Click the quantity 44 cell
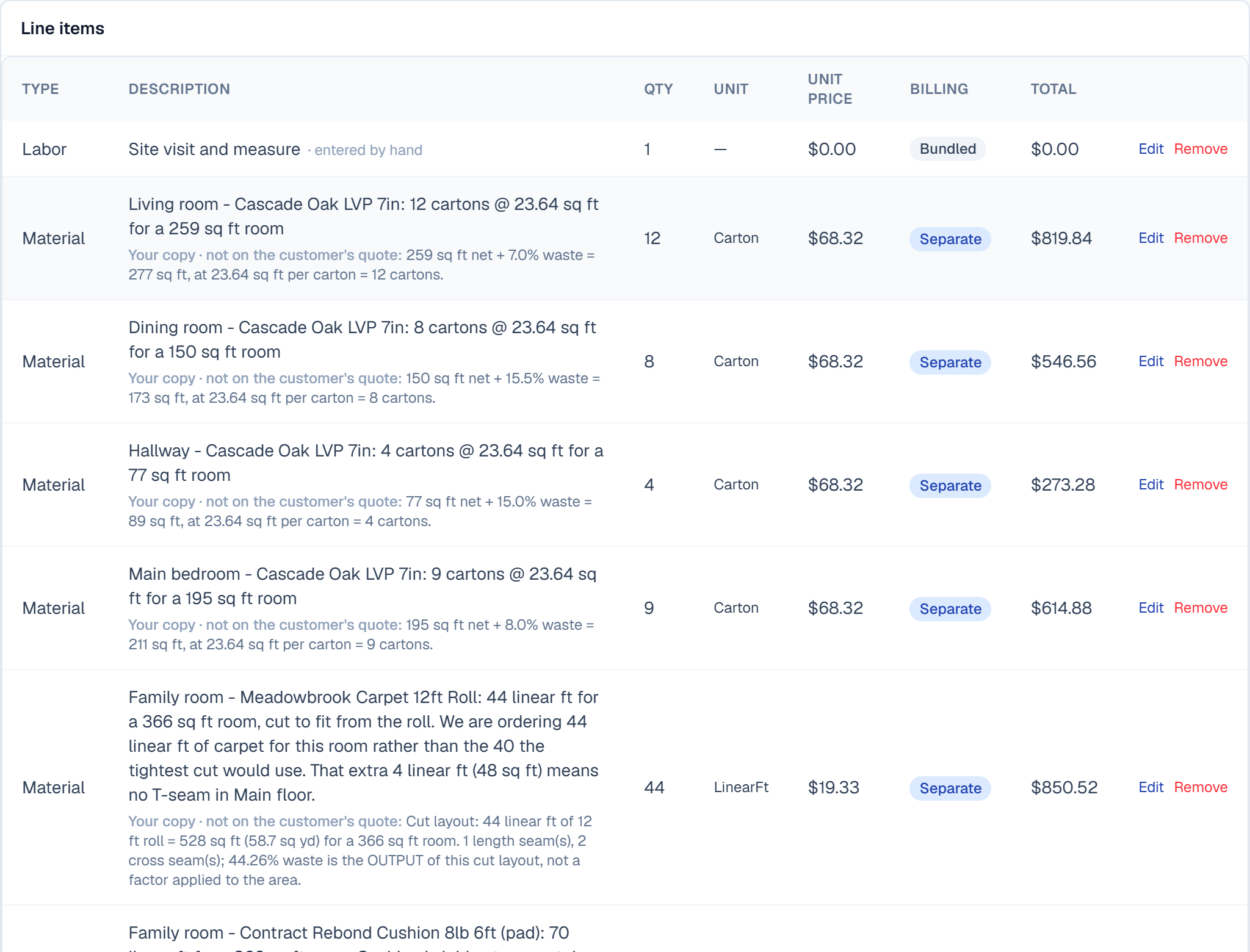 coord(654,787)
